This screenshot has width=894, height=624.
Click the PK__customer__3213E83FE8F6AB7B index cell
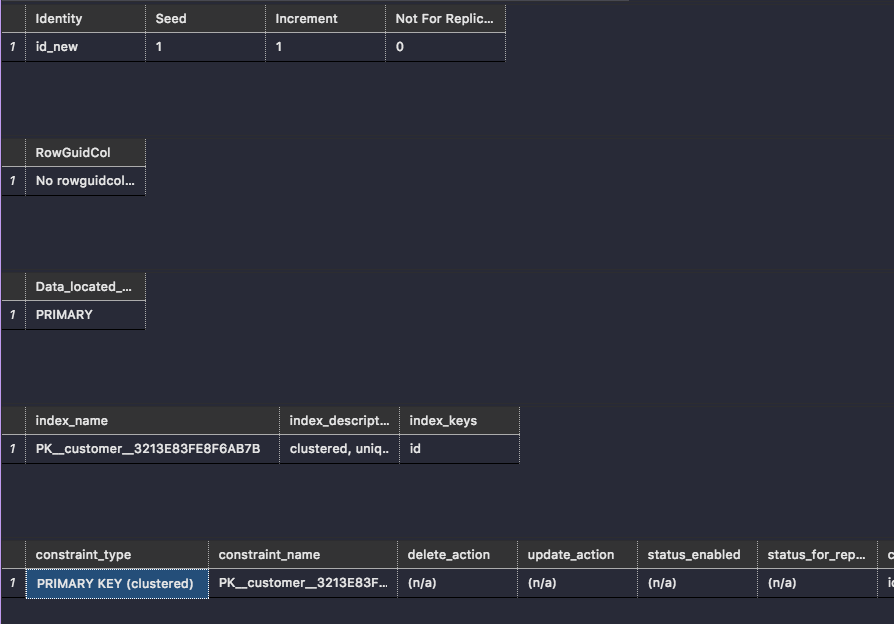148,449
